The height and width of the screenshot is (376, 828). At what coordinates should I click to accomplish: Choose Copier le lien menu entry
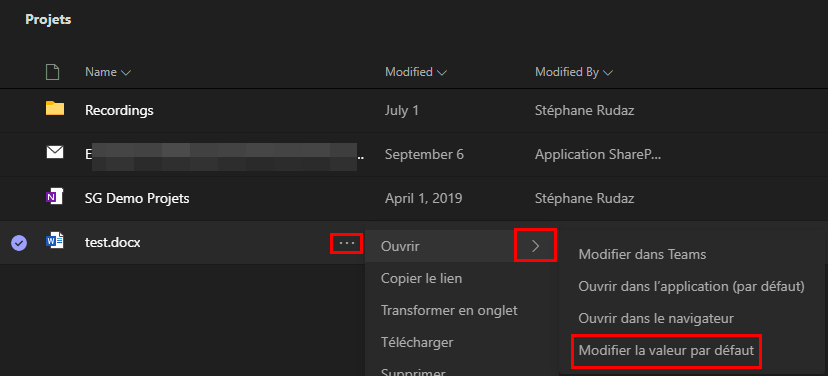click(421, 278)
